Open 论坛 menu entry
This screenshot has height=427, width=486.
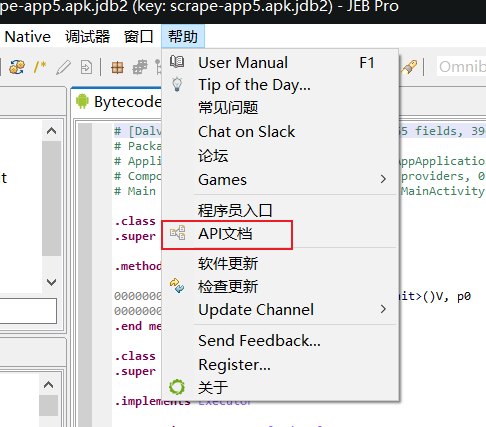pos(280,156)
